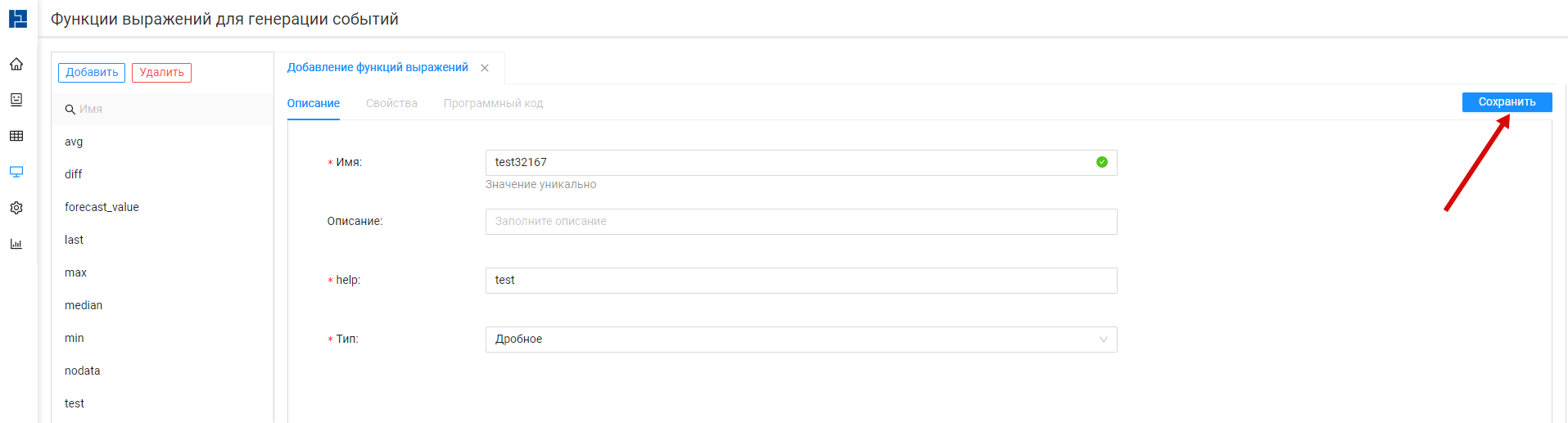Switch to the Программный код tab
The image size is (1568, 423).
pos(493,104)
